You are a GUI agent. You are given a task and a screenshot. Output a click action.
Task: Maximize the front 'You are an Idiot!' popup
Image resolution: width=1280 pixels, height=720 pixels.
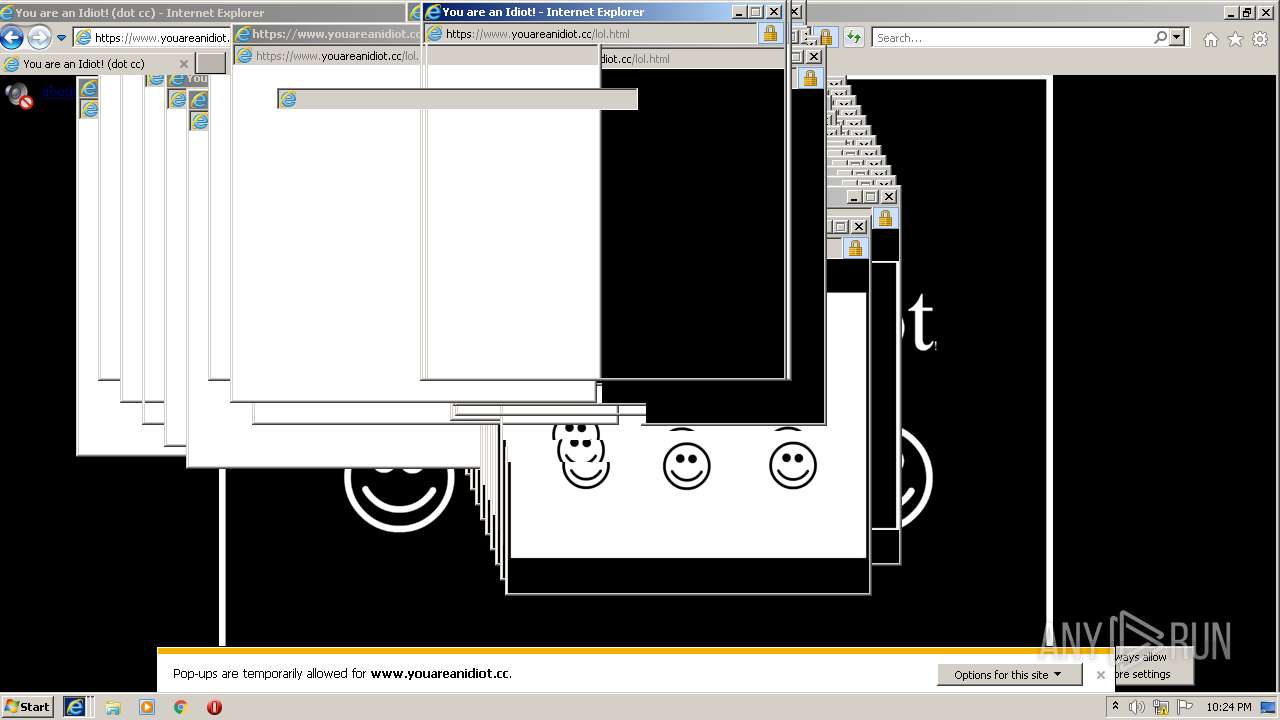tap(756, 12)
